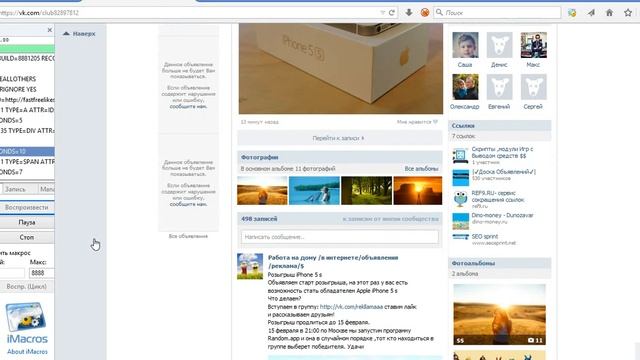
Task: Go to the browser home page icon
Action: point(609,13)
